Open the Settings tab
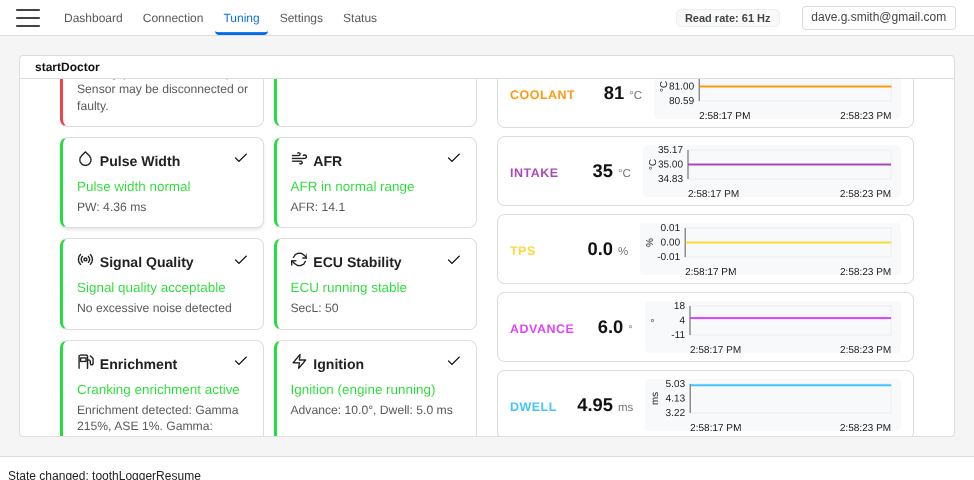 pos(301,18)
